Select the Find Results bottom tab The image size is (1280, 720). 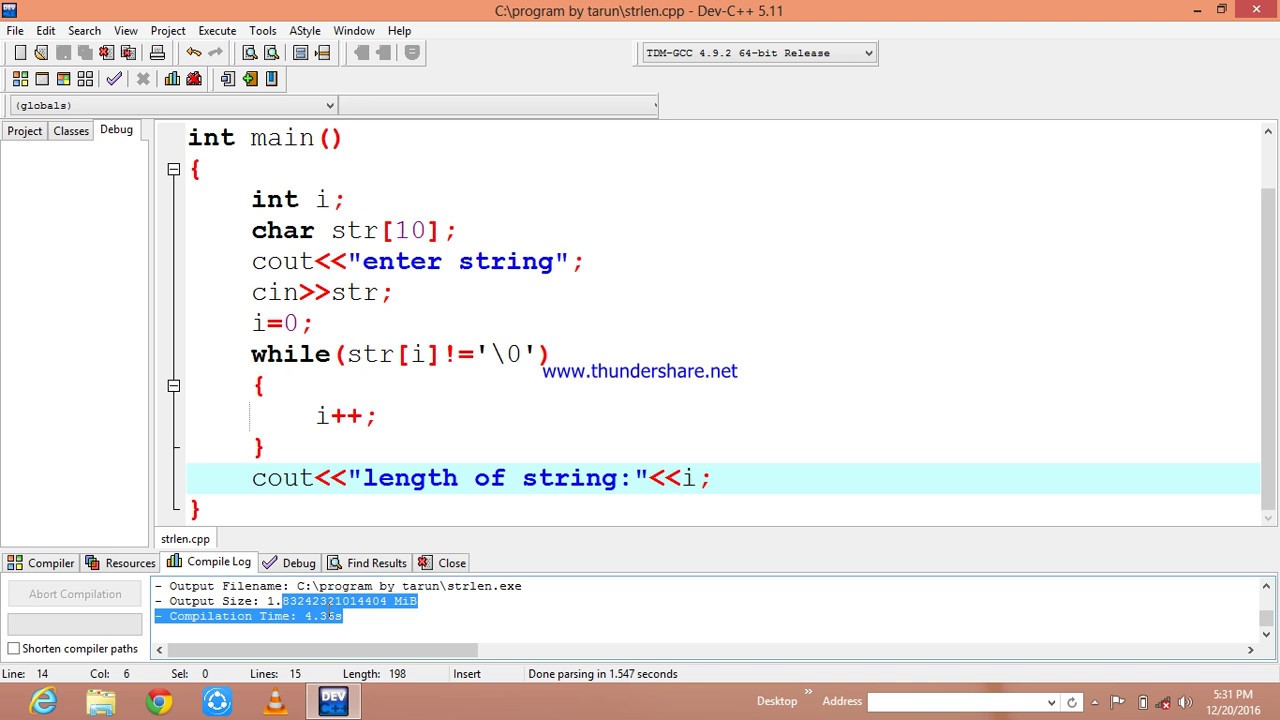coord(367,563)
